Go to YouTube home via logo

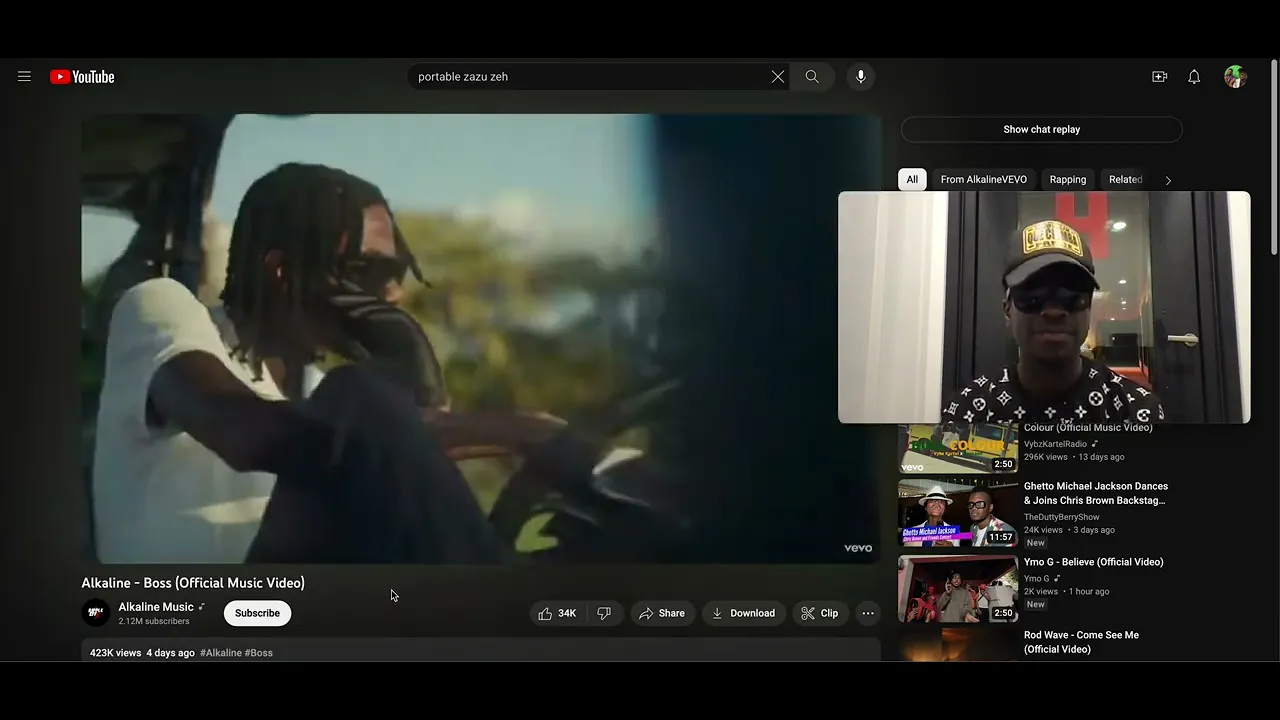(82, 77)
